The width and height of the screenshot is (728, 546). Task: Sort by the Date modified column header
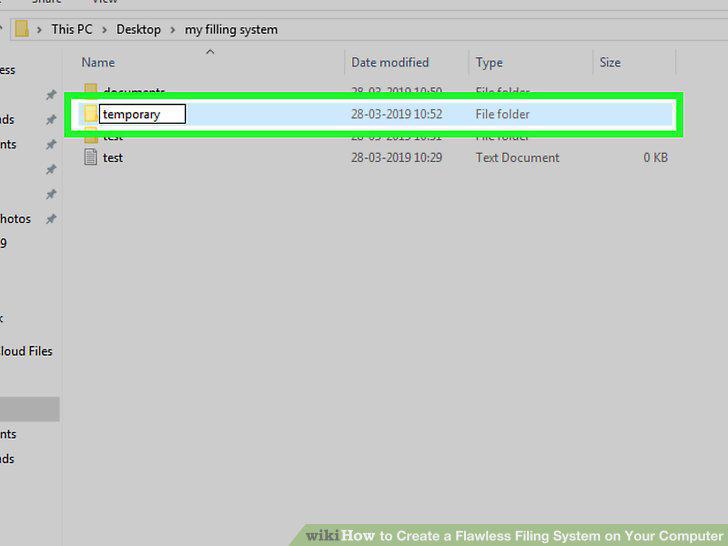pyautogui.click(x=390, y=62)
